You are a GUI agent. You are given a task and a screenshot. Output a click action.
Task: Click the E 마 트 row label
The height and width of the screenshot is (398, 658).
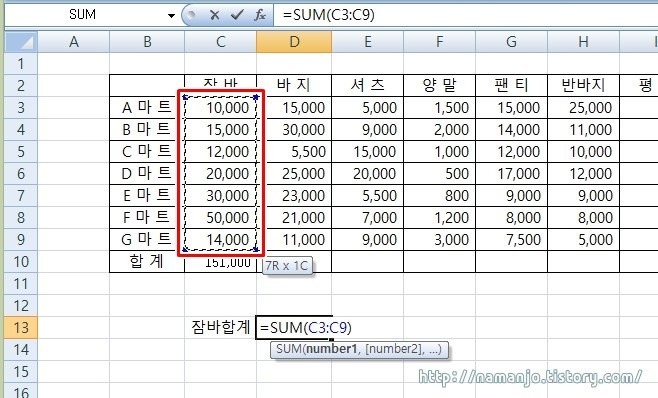point(147,195)
